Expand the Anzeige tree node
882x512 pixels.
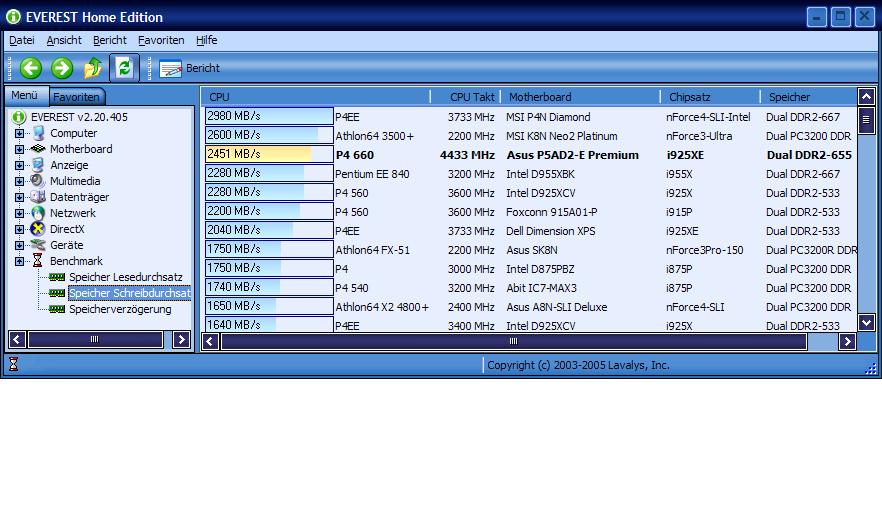tap(20, 165)
